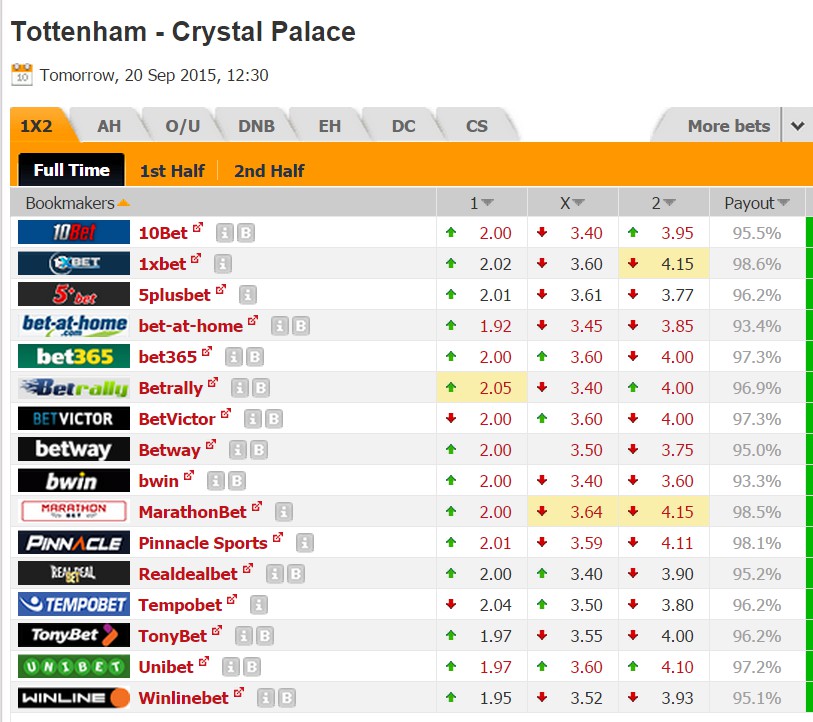Click the bet365 bonus B icon

pos(254,357)
